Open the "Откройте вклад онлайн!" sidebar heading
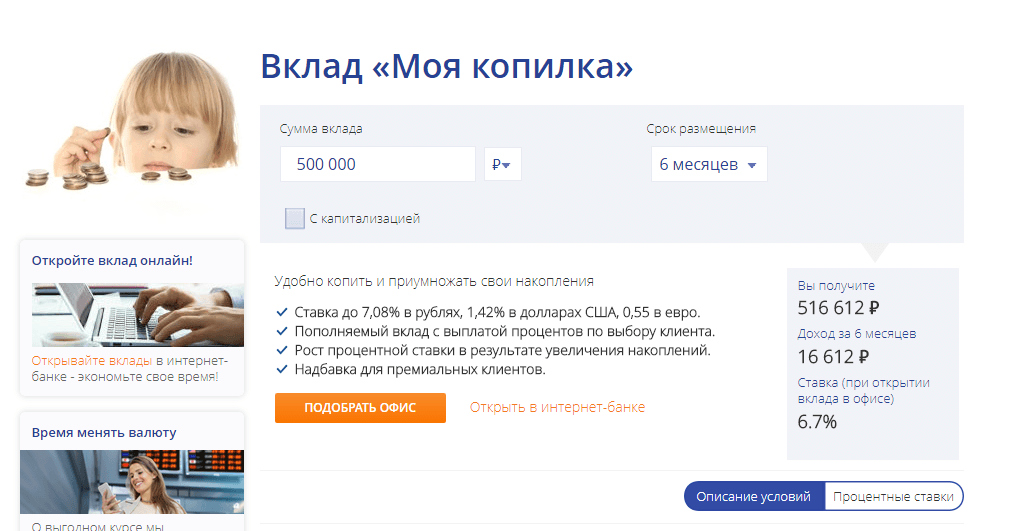The height and width of the screenshot is (531, 1023). point(112,261)
